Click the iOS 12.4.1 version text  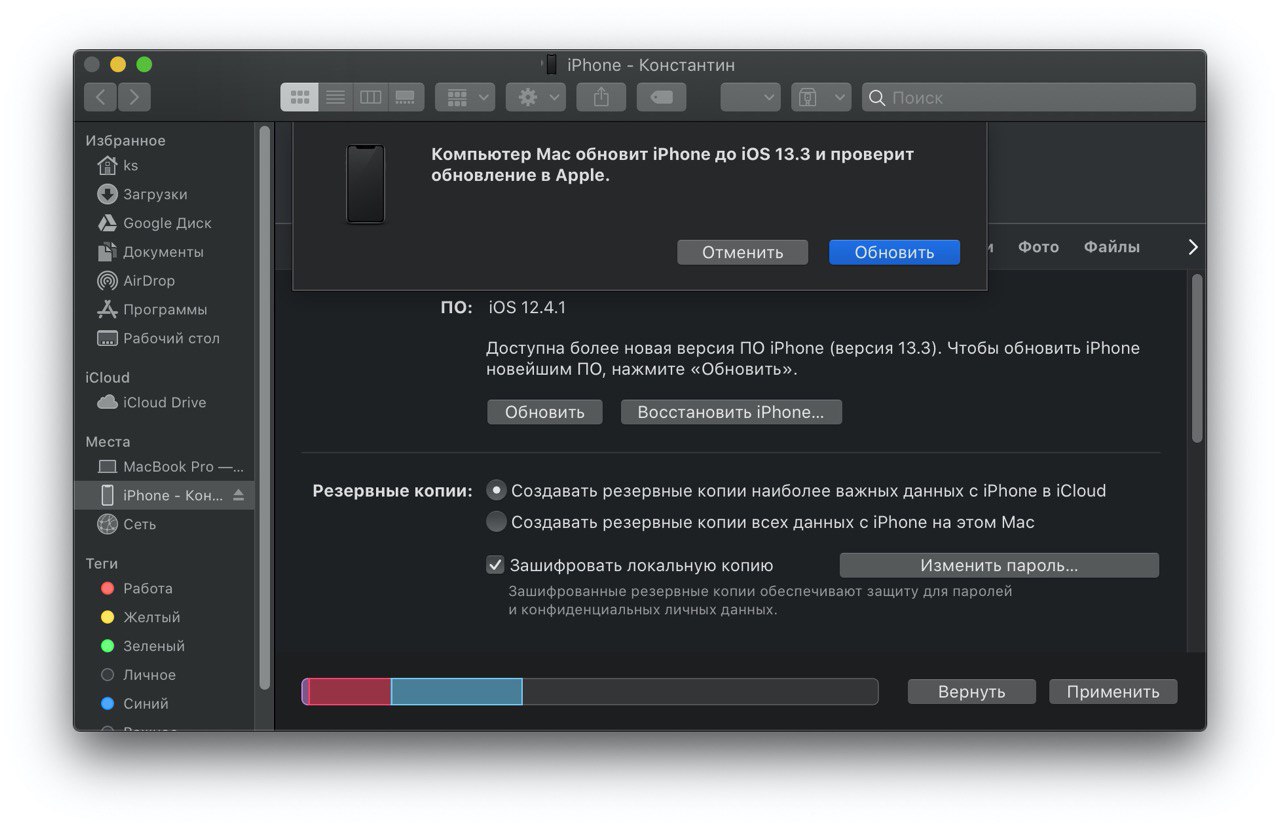527,307
